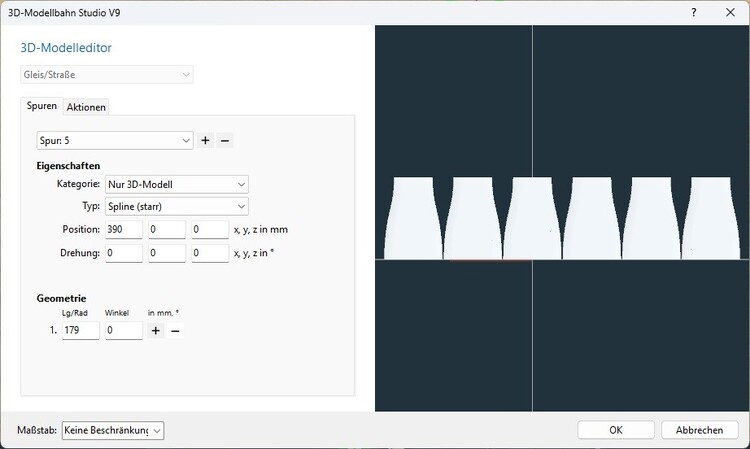The width and height of the screenshot is (750, 449).
Task: Remove the current Spur with minus icon
Action: pyautogui.click(x=225, y=141)
